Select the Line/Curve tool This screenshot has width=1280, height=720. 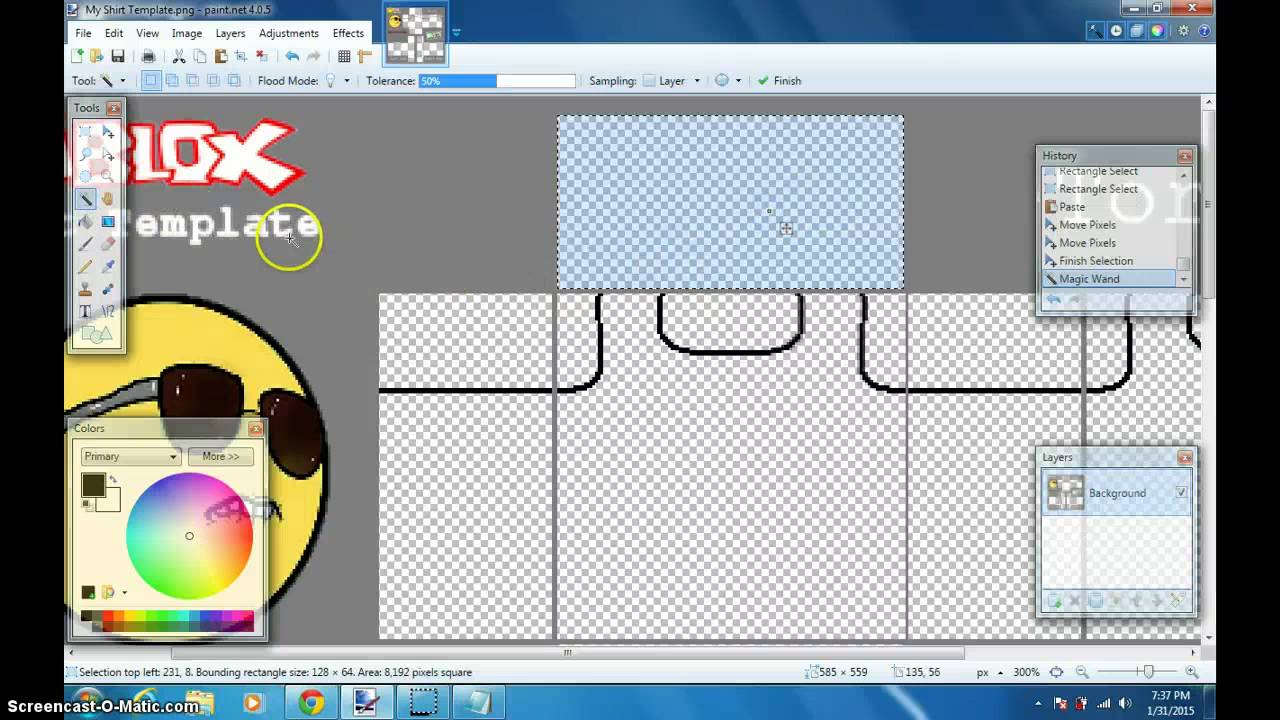[x=108, y=311]
